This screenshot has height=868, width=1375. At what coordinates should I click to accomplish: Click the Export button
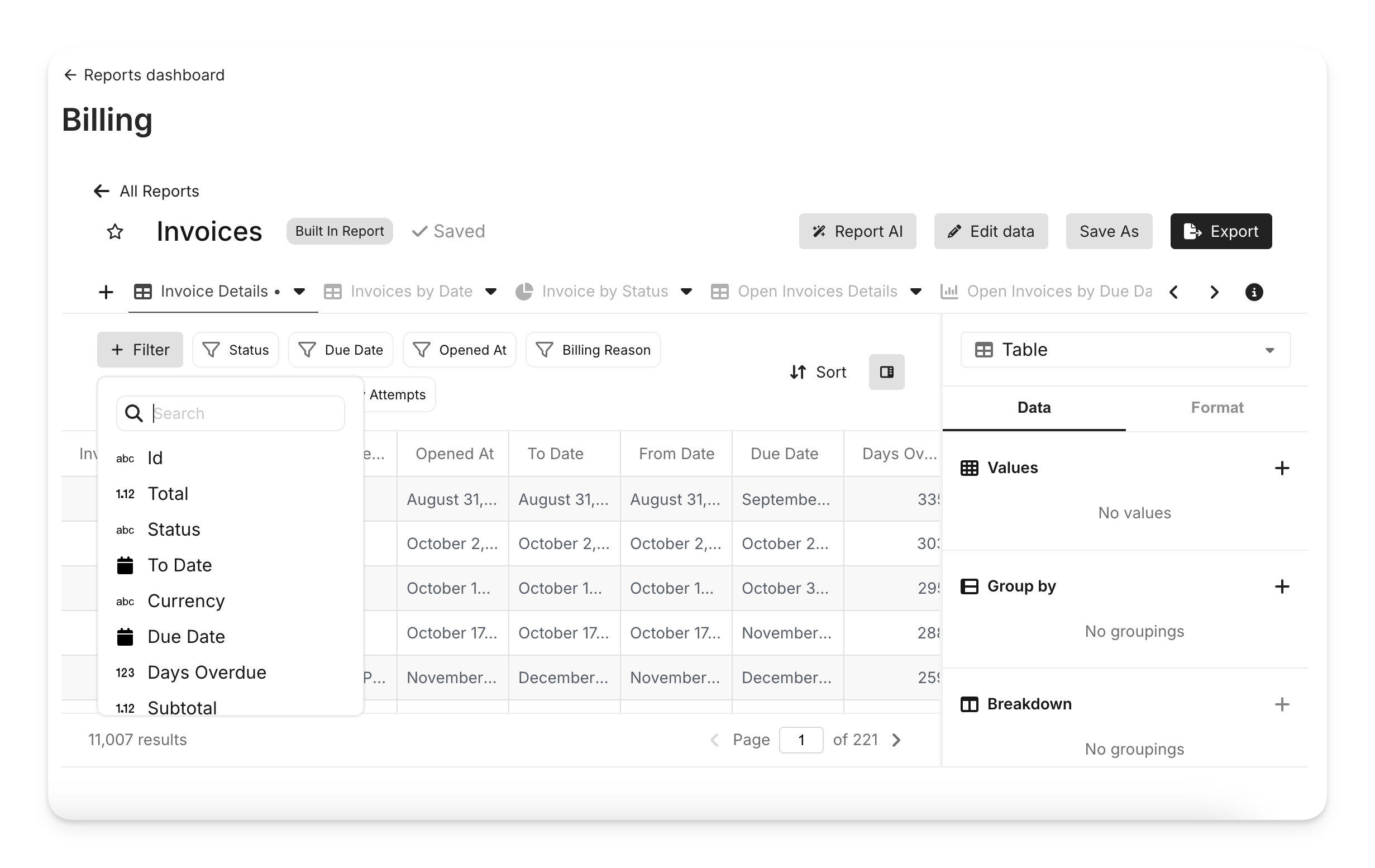click(1221, 231)
